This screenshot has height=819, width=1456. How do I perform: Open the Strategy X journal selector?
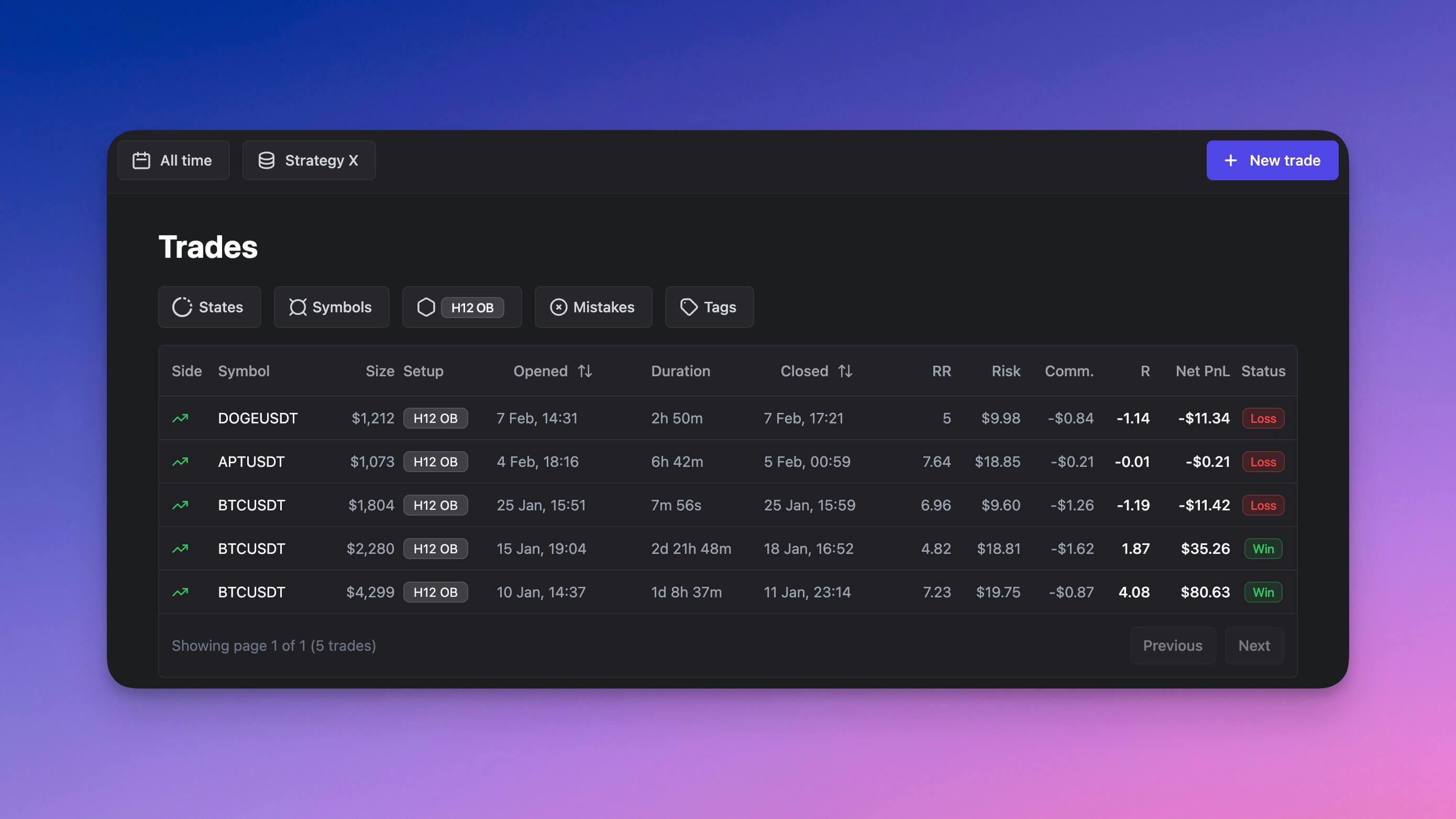coord(309,161)
